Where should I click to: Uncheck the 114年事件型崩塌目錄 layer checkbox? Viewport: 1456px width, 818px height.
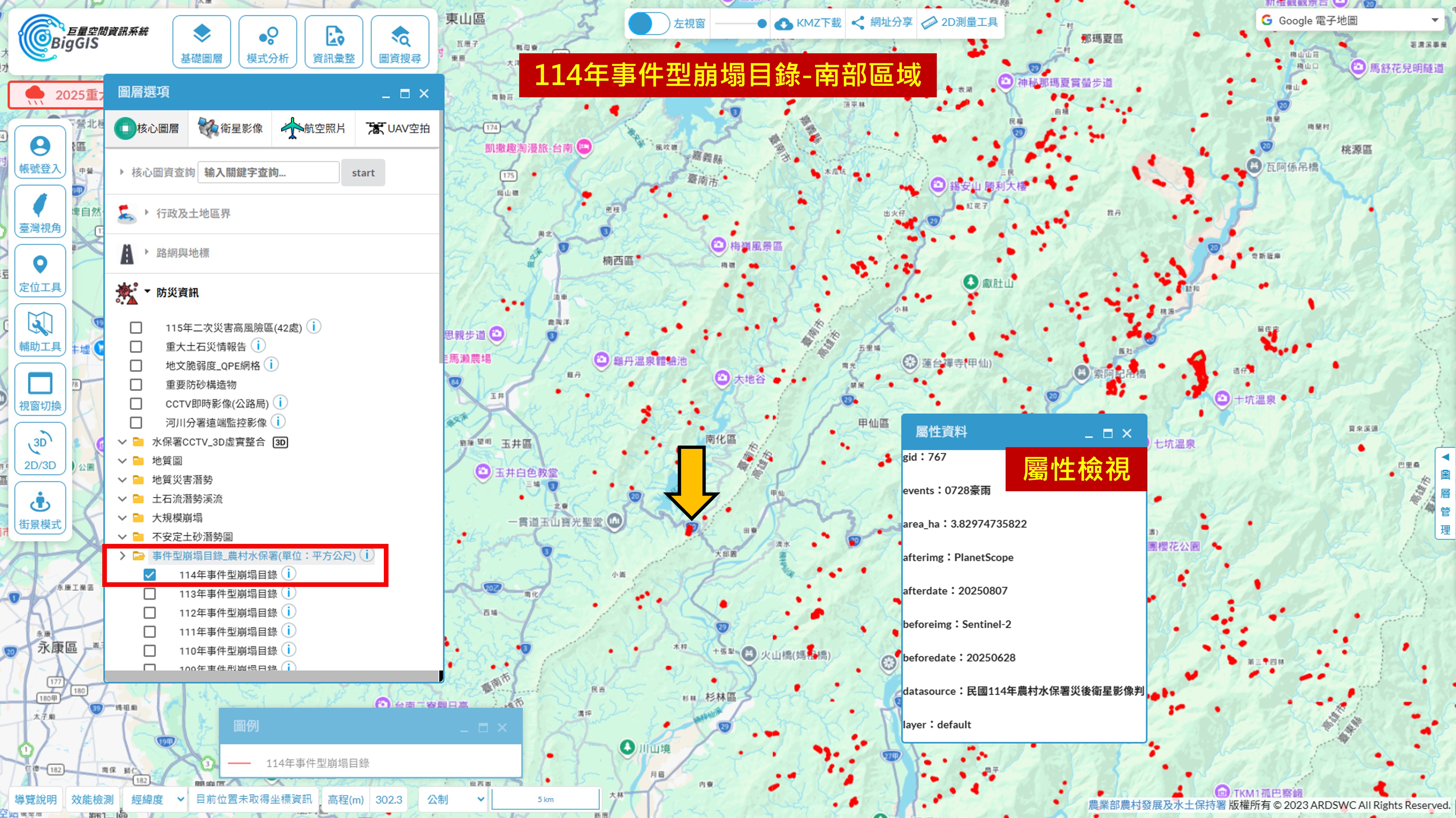[150, 575]
